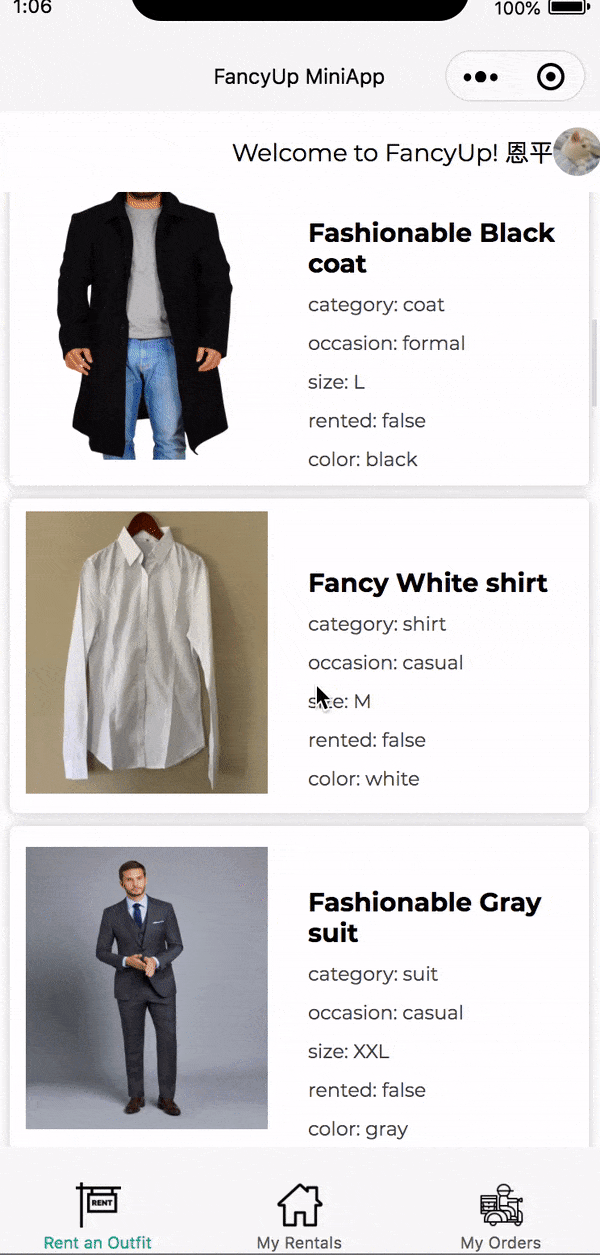Image resolution: width=600 pixels, height=1255 pixels.
Task: Tap the user avatar picture
Action: (x=577, y=152)
